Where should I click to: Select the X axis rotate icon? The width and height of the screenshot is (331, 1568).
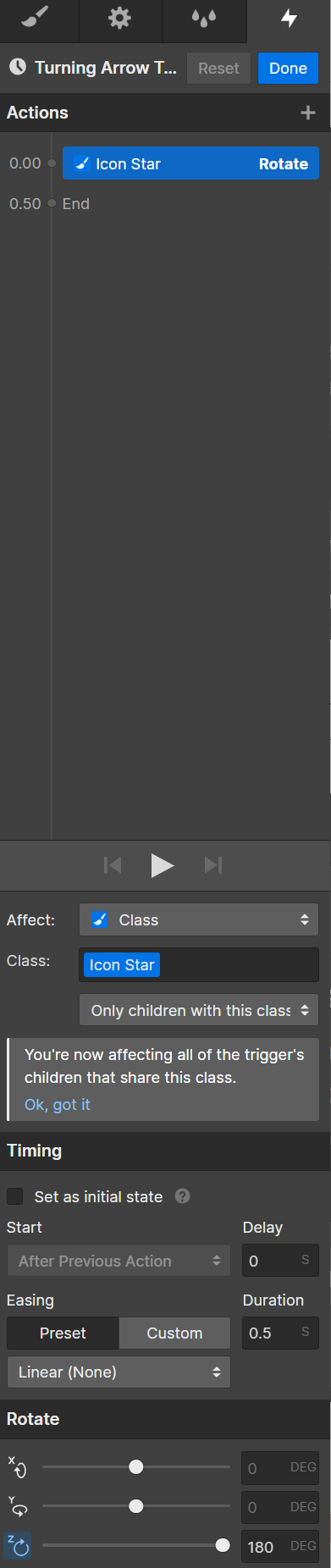point(18,1466)
